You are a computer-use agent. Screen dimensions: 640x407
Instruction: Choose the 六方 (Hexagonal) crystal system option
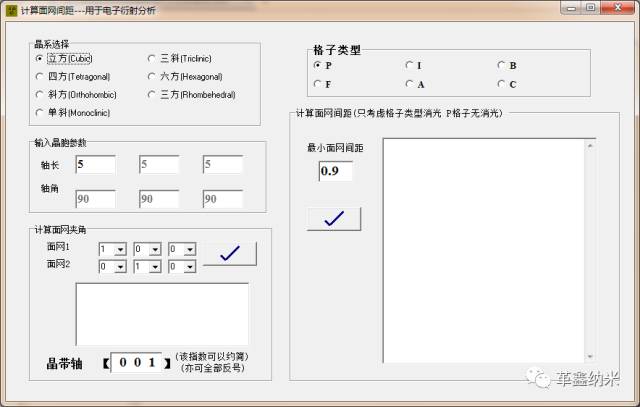pyautogui.click(x=152, y=76)
